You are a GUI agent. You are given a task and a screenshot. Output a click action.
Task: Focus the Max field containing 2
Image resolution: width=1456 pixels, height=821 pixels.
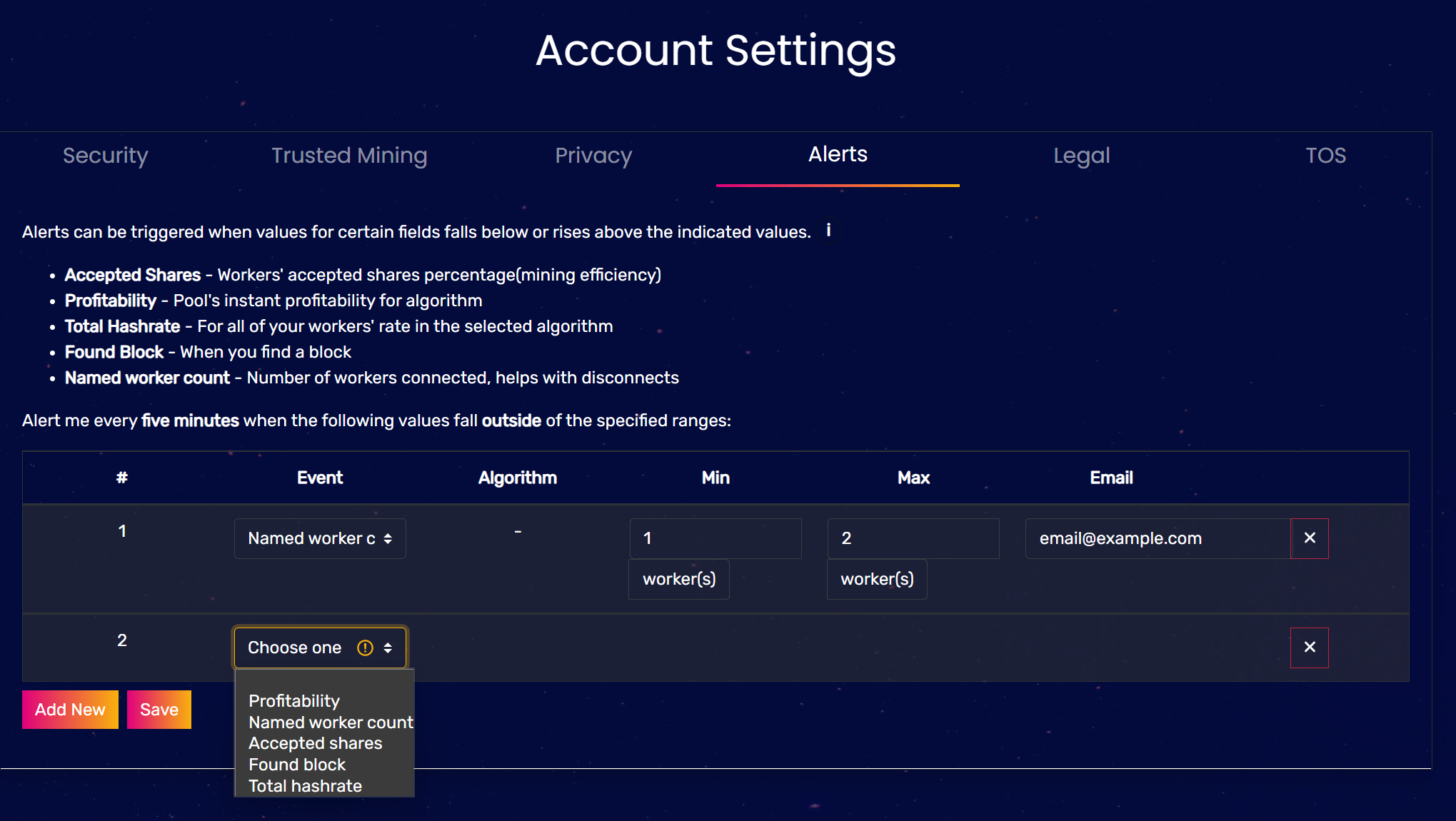pyautogui.click(x=913, y=538)
